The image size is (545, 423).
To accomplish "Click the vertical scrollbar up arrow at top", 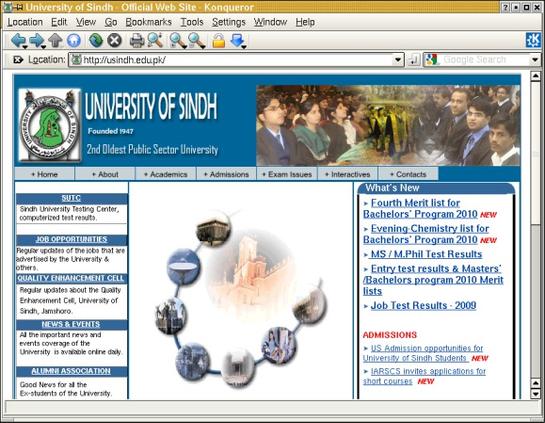I will click(536, 76).
